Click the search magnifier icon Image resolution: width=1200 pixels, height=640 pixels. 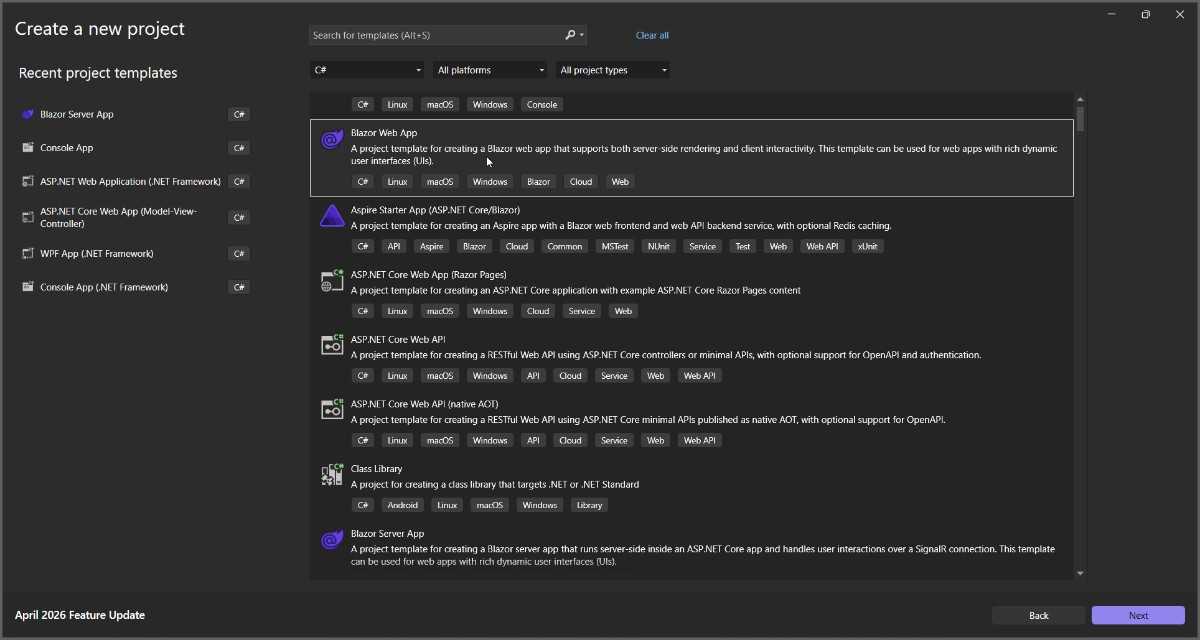coord(570,35)
